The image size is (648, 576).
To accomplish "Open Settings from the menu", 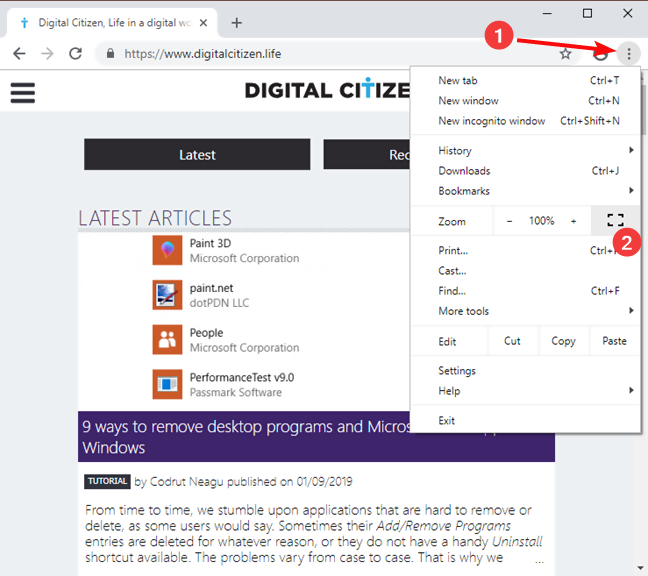I will coord(526,371).
